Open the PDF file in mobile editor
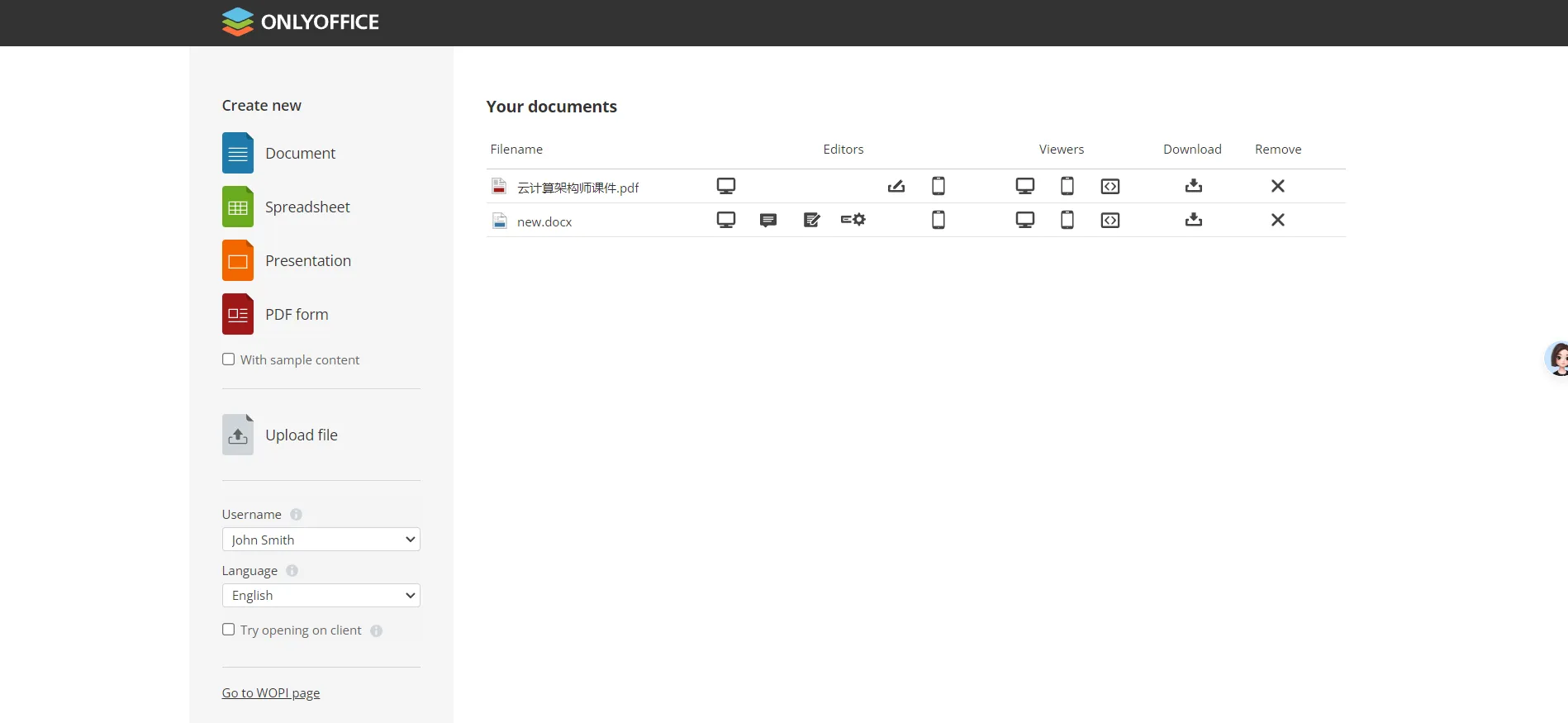 pyautogui.click(x=938, y=186)
